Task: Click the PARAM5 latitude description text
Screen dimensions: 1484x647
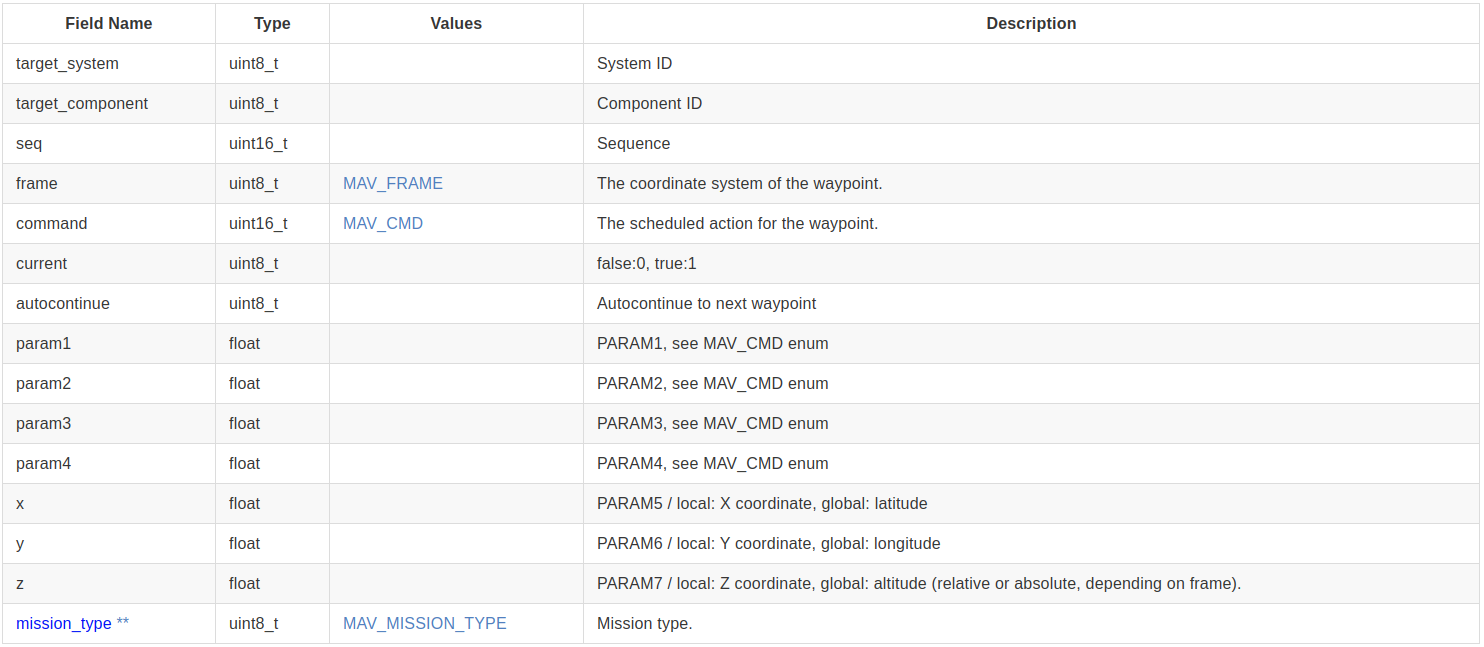Action: coord(762,503)
